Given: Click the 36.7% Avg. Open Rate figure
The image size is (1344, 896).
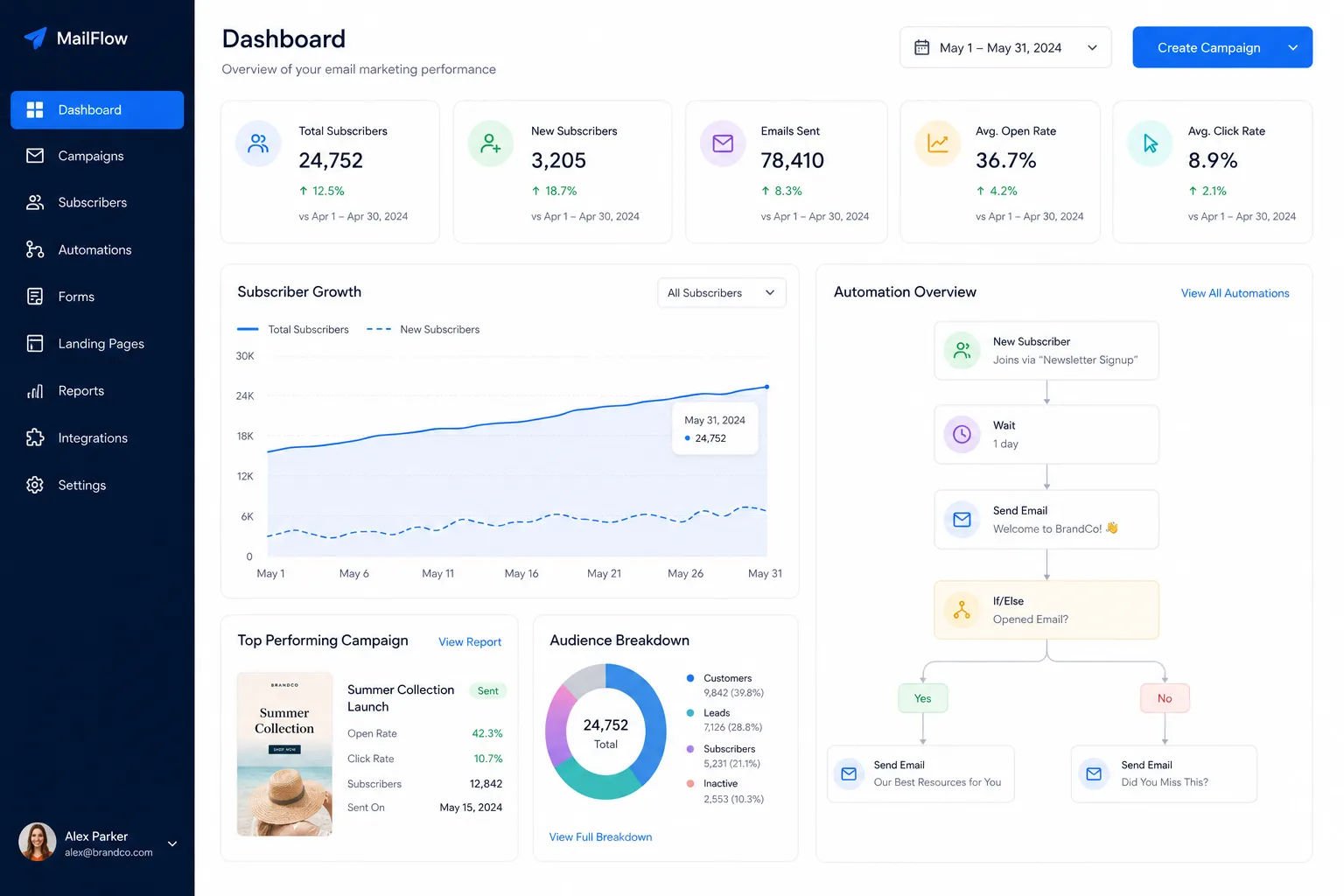Looking at the screenshot, I should [1006, 160].
